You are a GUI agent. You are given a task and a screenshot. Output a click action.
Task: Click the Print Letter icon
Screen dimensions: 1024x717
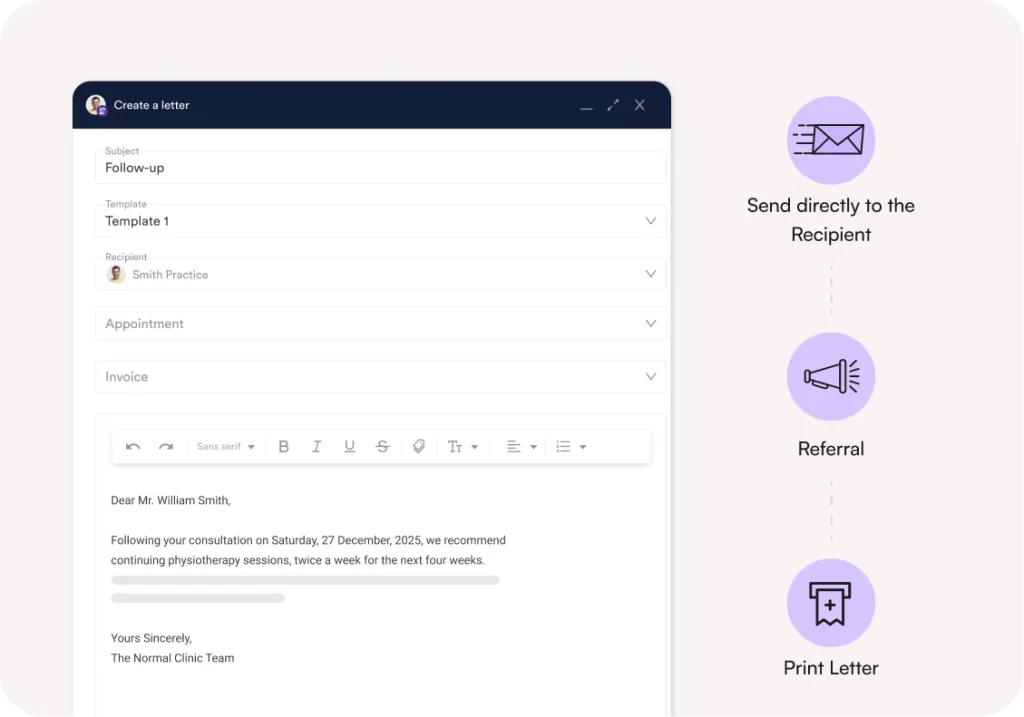pyautogui.click(x=831, y=603)
